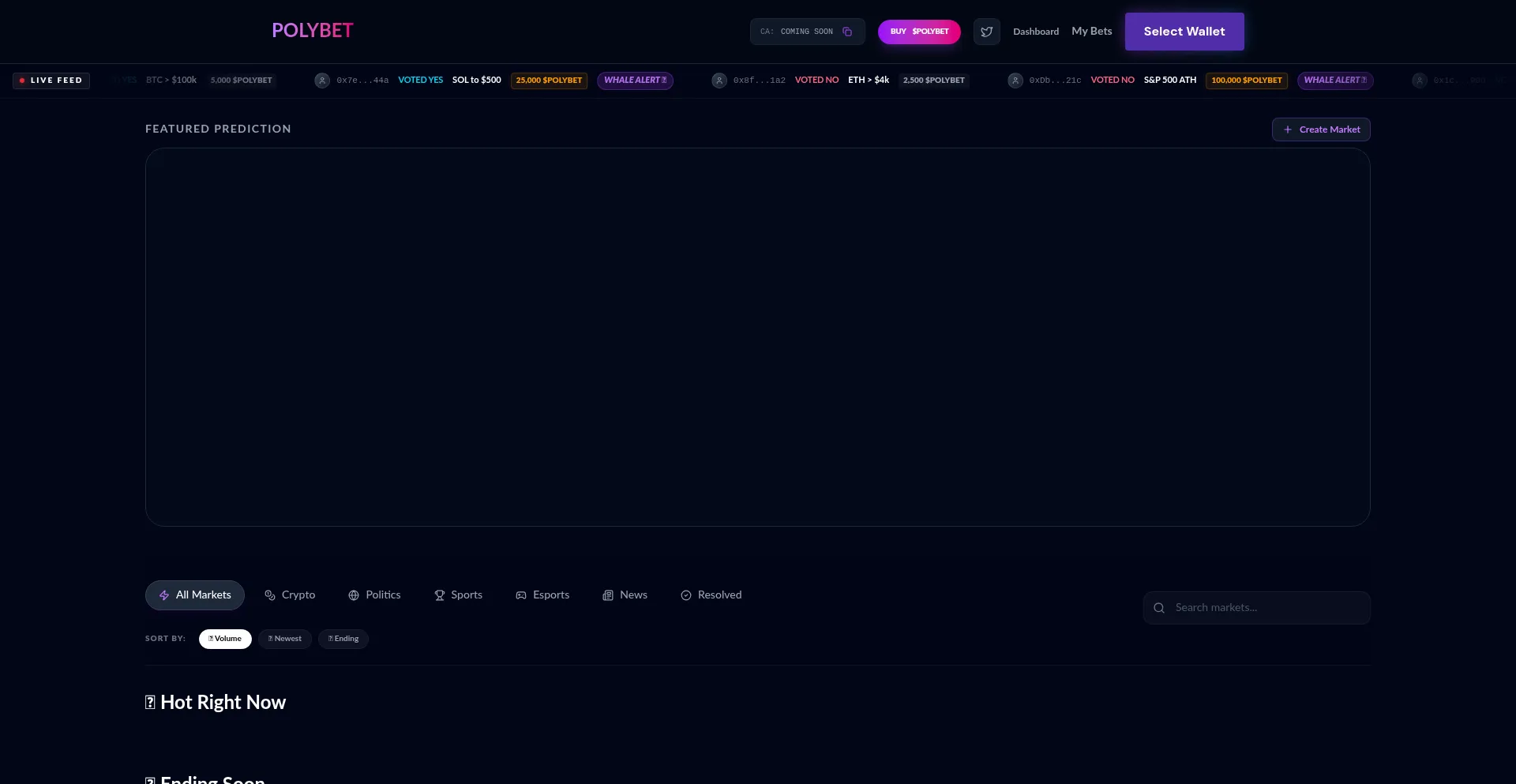This screenshot has width=1516, height=784.
Task: Click the Resolved checkmark icon
Action: [x=685, y=595]
